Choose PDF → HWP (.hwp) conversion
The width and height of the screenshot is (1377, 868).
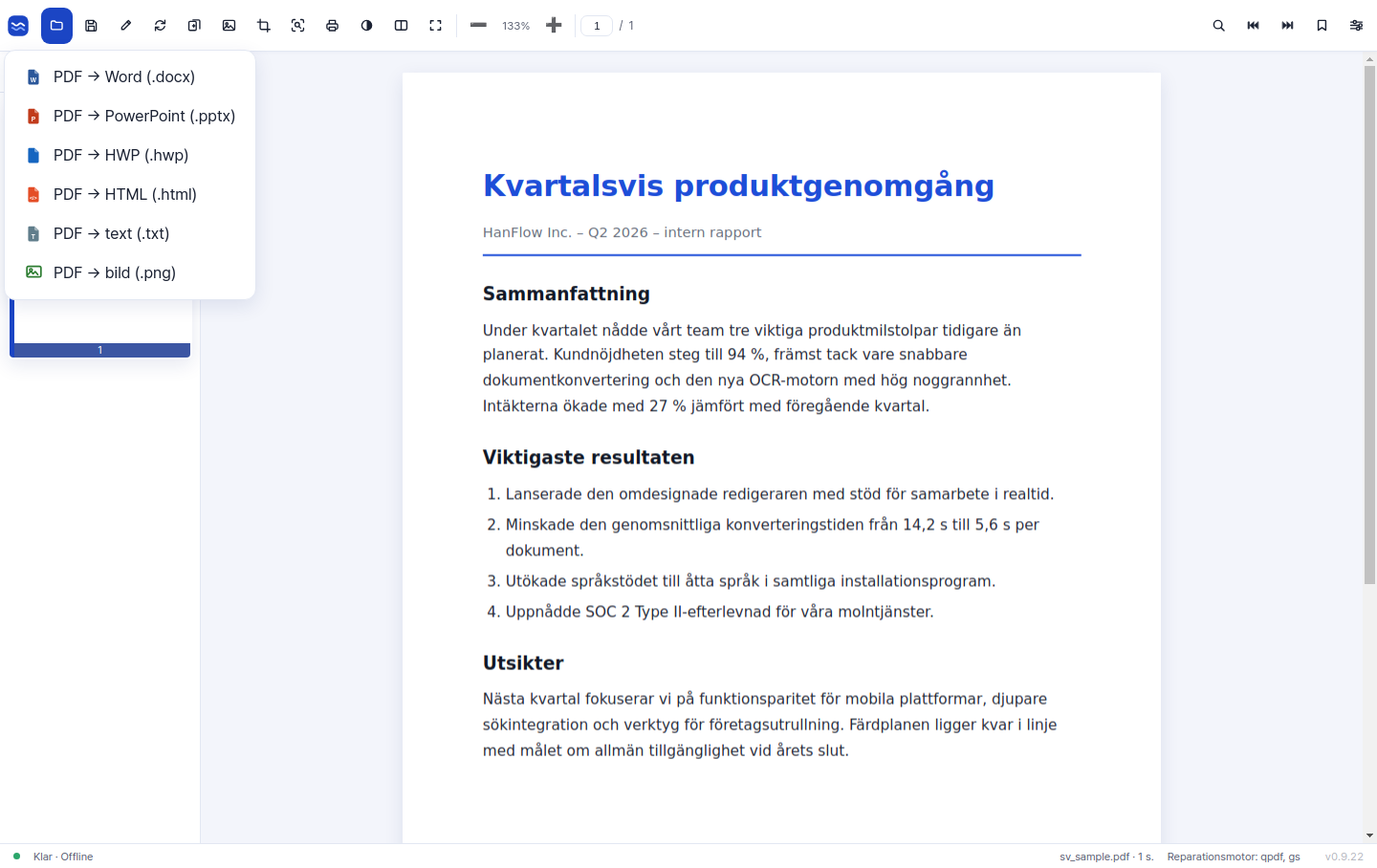pyautogui.click(x=130, y=155)
